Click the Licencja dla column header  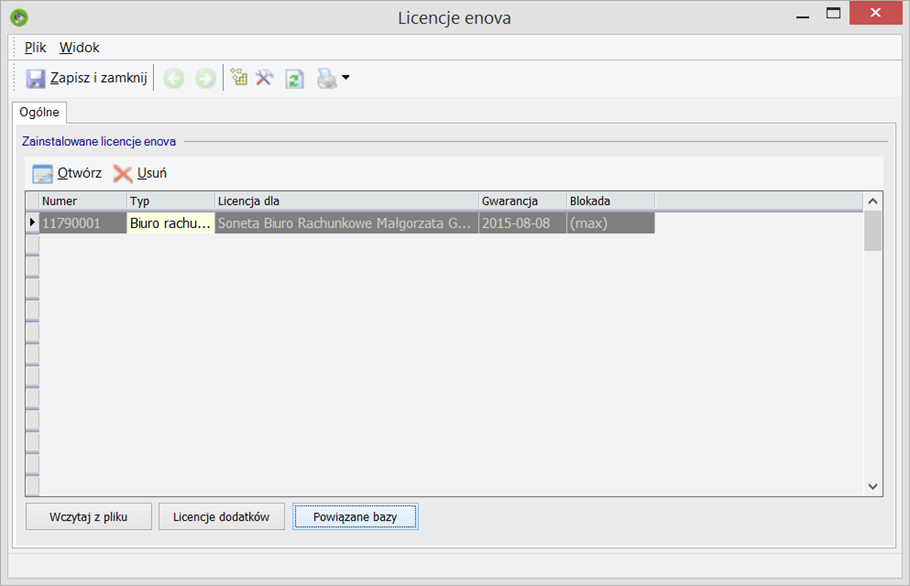(x=346, y=201)
